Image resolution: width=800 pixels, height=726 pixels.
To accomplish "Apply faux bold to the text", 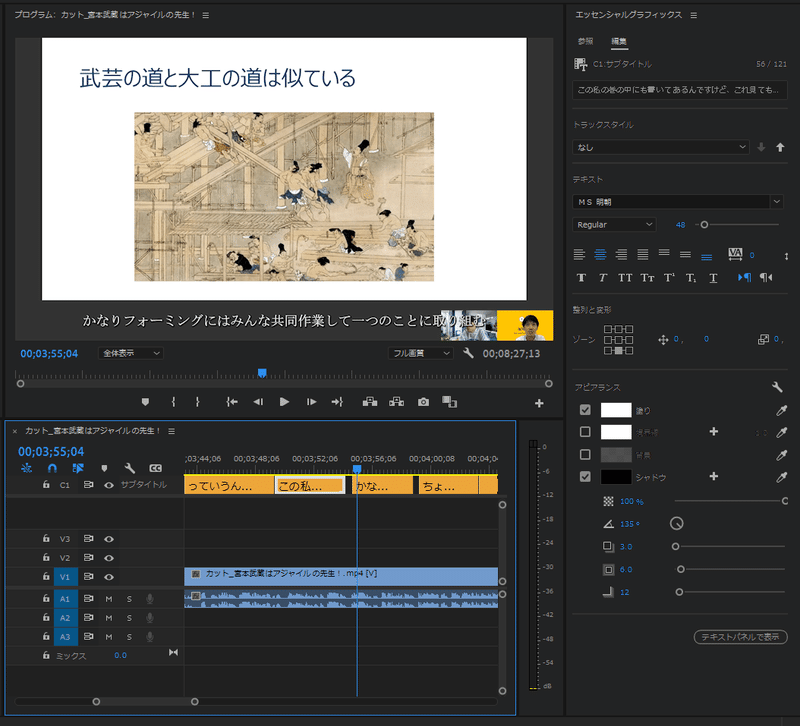I will click(x=581, y=278).
